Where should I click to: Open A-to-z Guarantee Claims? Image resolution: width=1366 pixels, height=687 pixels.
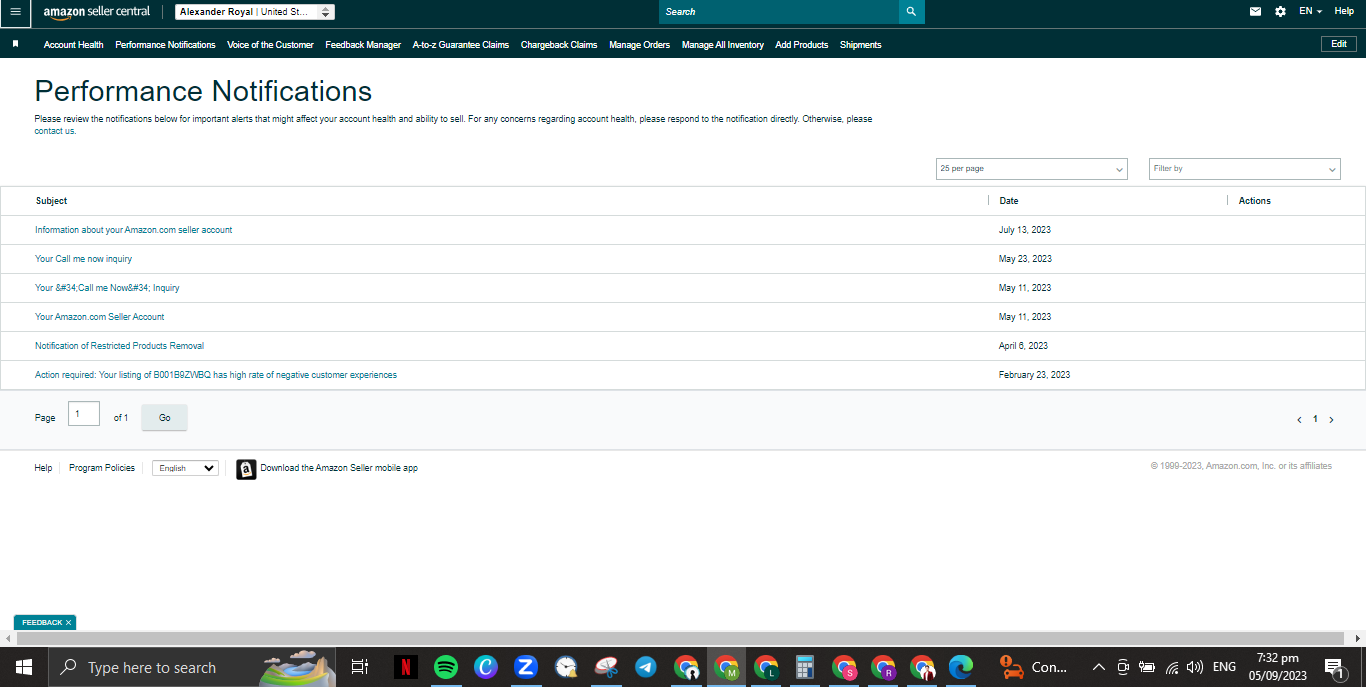461,45
